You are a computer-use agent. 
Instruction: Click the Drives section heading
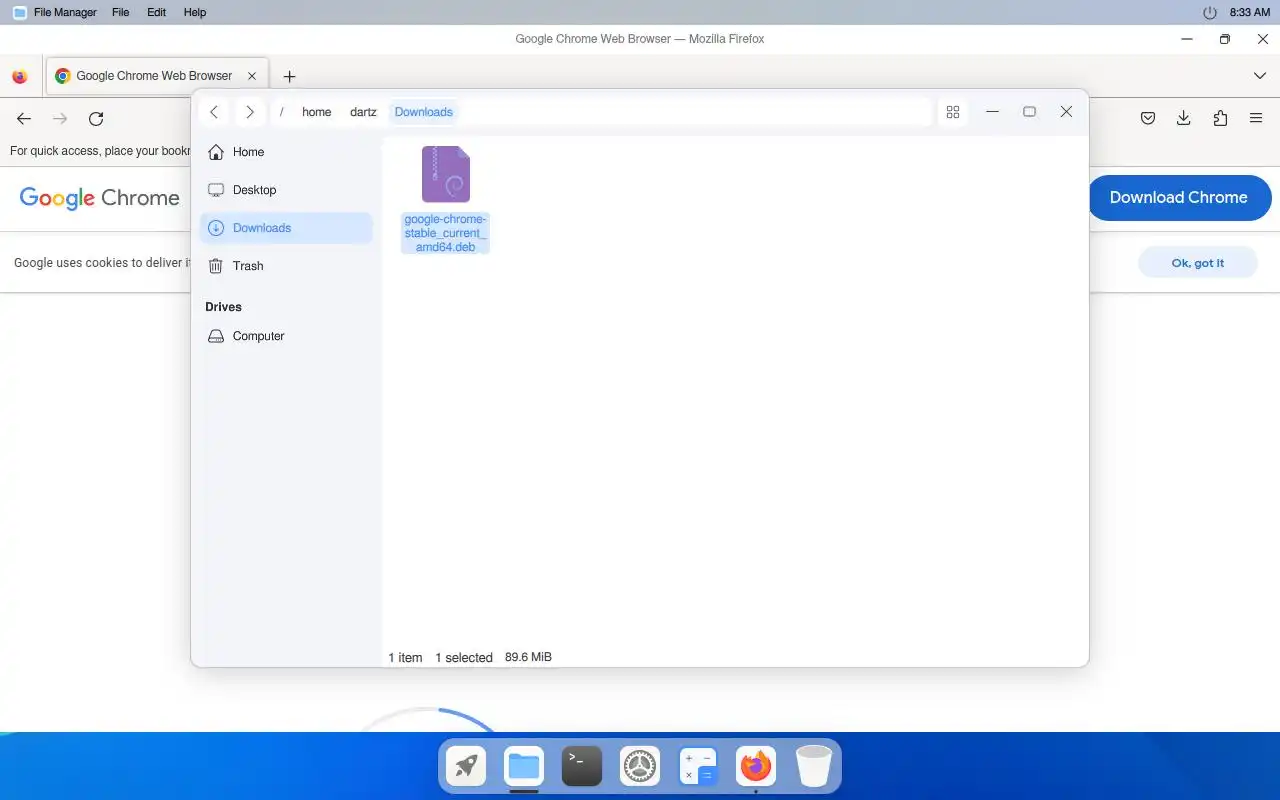(224, 307)
